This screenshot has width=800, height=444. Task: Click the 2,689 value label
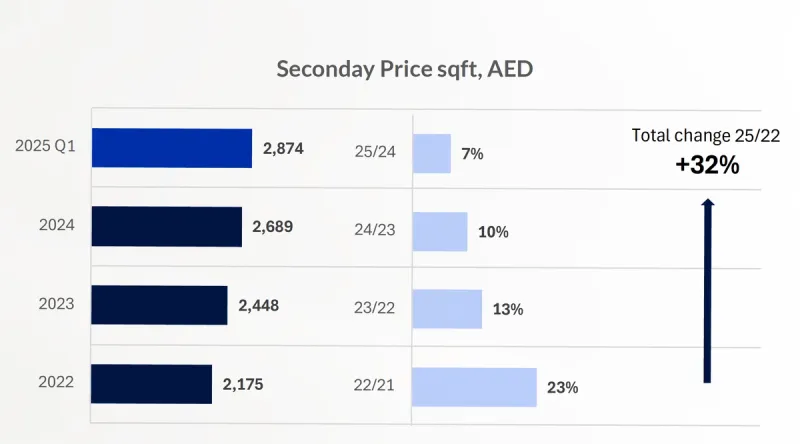(273, 227)
